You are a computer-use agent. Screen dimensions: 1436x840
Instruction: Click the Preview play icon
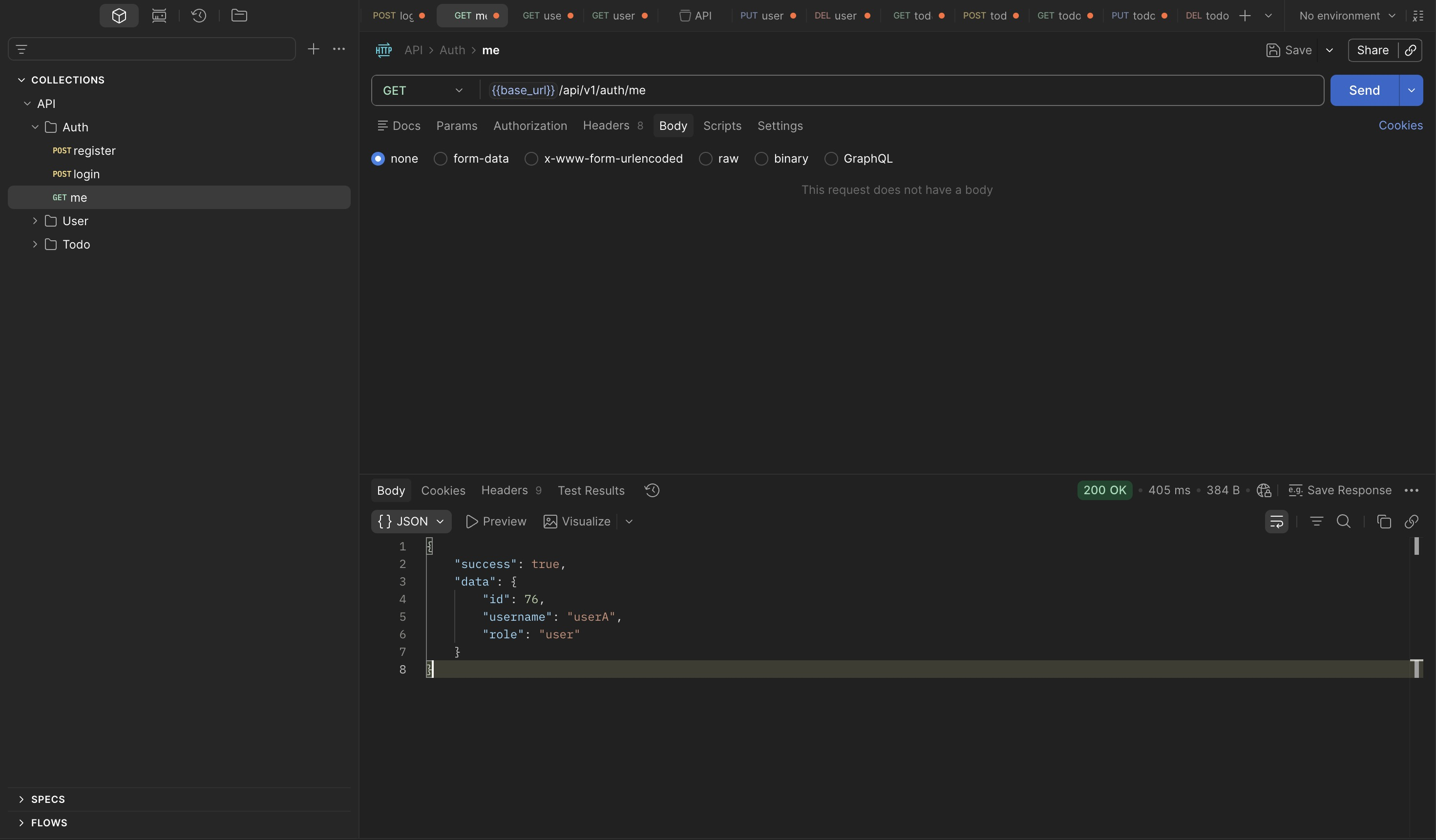click(x=471, y=522)
